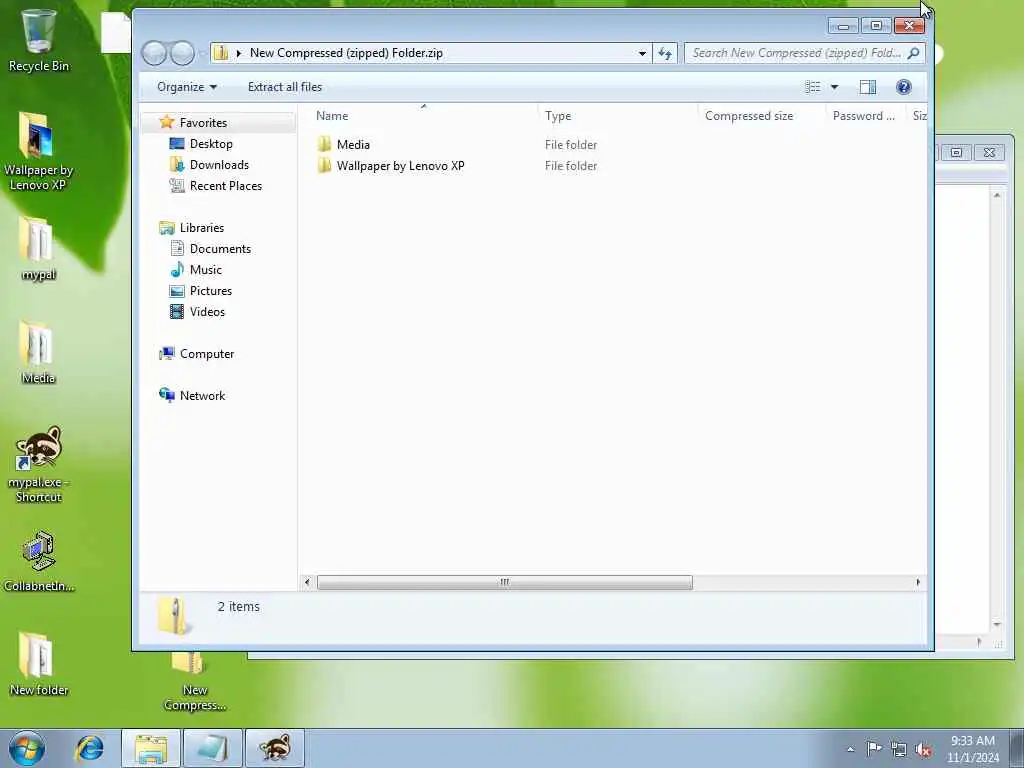Select Wallpaper by Lenovo XP in file list

400,166
